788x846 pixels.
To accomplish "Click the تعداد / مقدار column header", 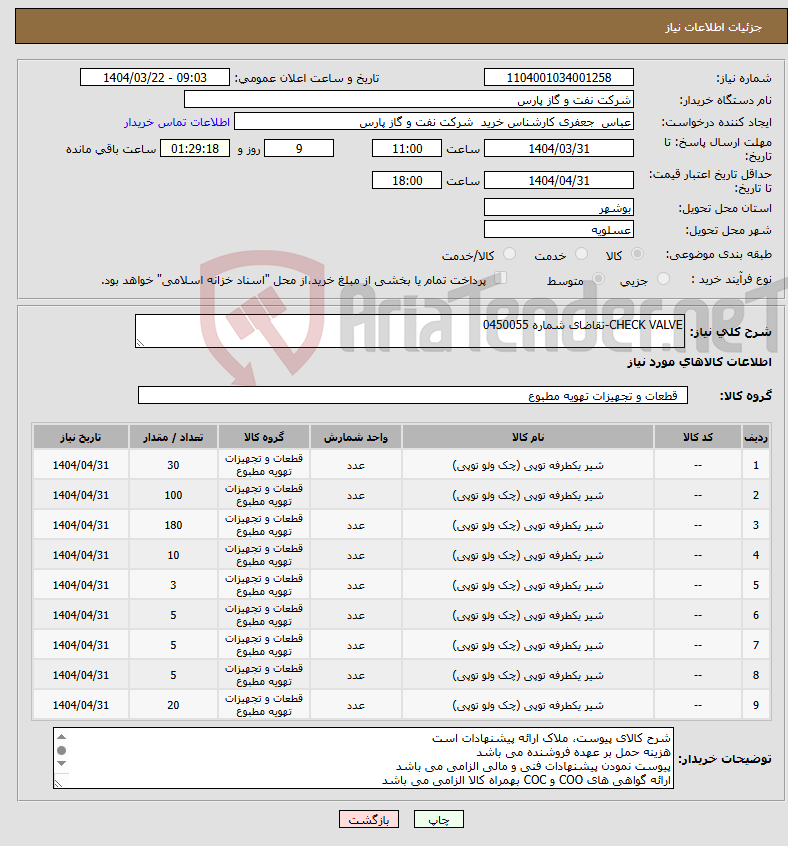I will pyautogui.click(x=173, y=437).
